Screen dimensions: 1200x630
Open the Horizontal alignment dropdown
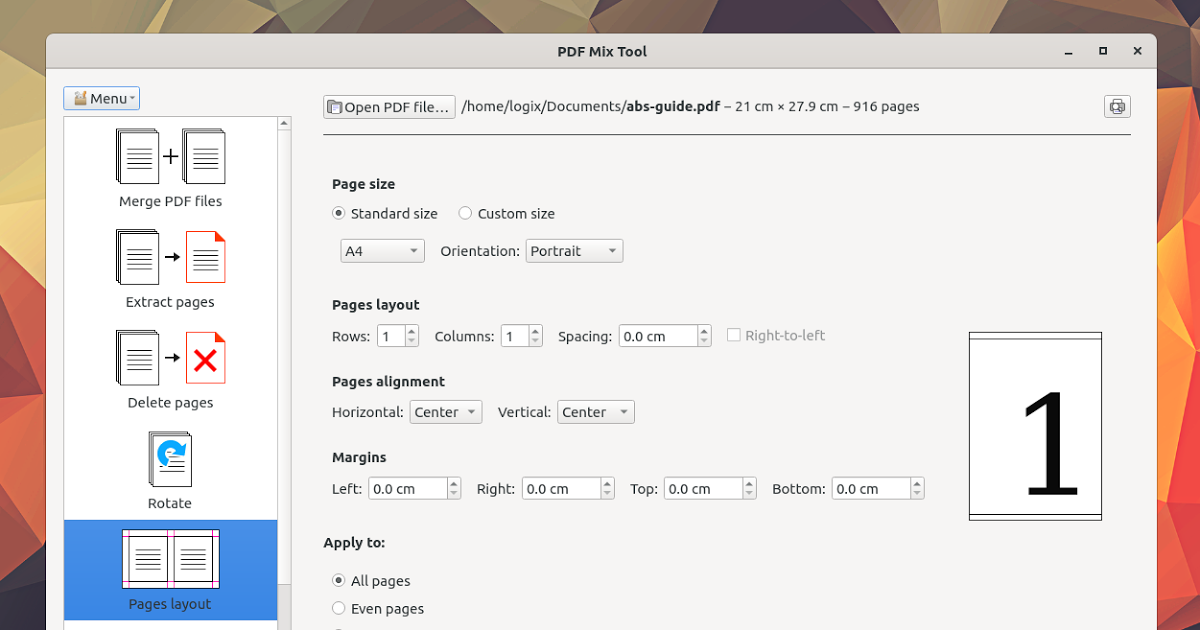point(446,412)
